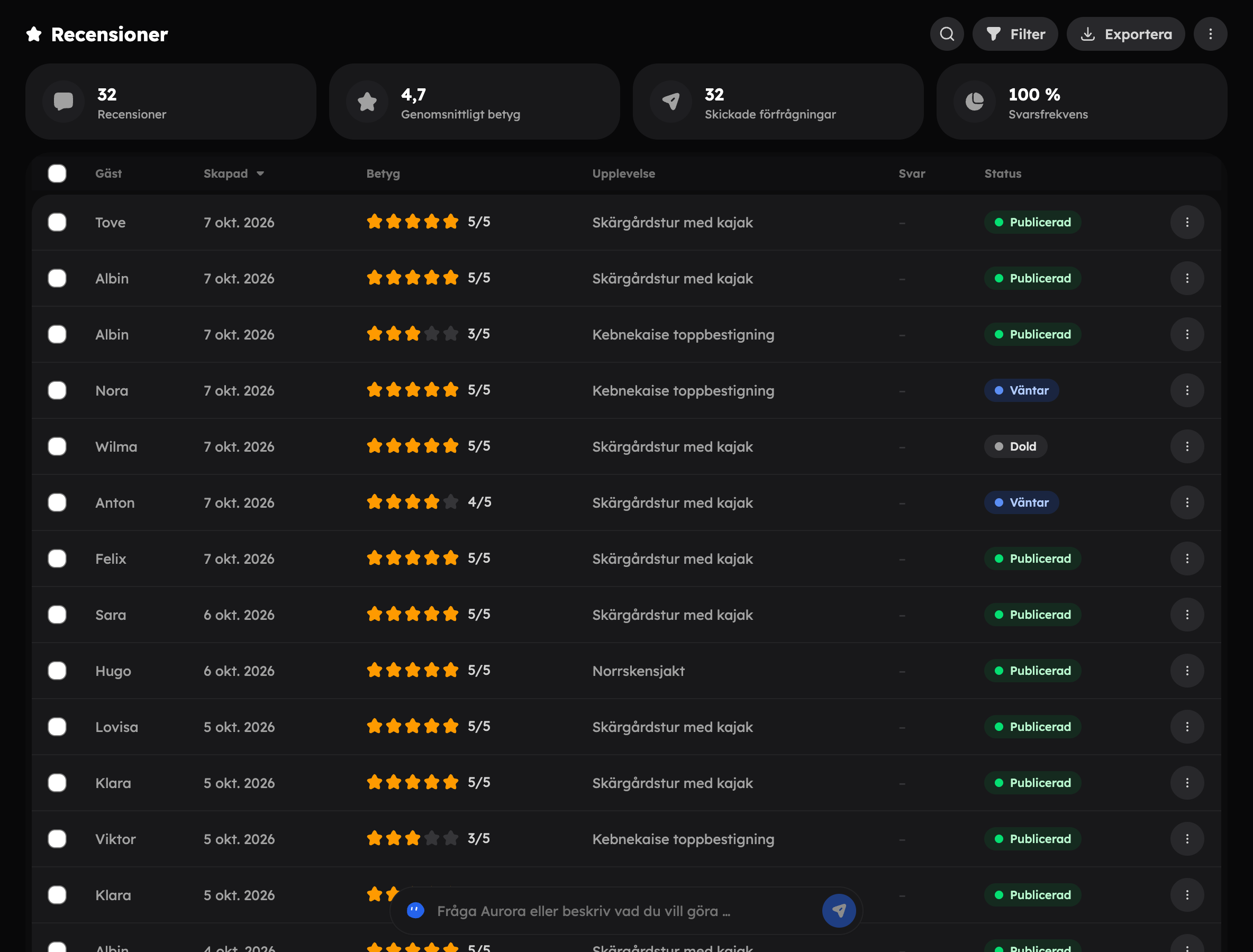The height and width of the screenshot is (952, 1253).
Task: Click the Väntar status badge for Anton
Action: click(x=1022, y=502)
